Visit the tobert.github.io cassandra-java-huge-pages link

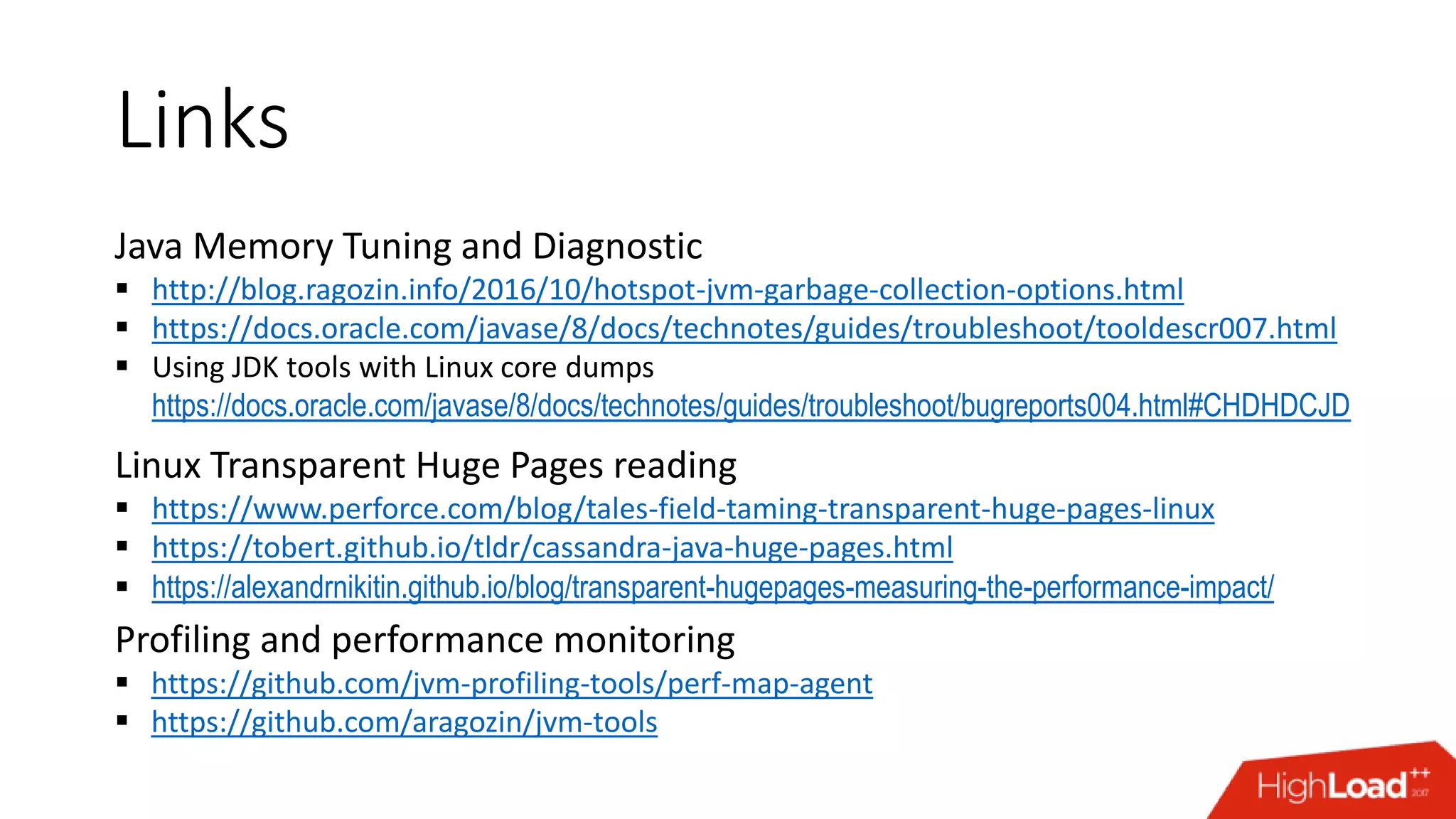[x=552, y=548]
